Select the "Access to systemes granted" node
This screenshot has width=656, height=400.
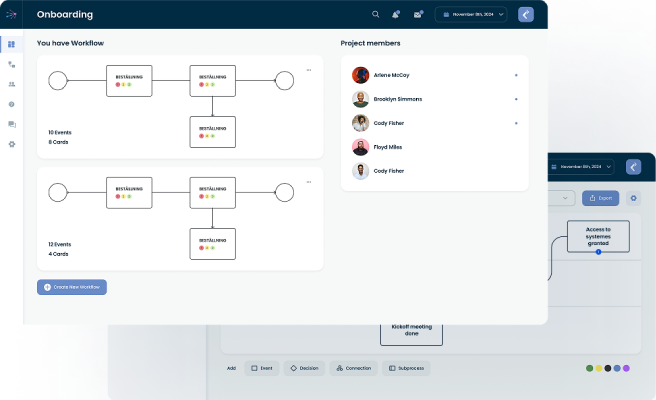tap(598, 236)
